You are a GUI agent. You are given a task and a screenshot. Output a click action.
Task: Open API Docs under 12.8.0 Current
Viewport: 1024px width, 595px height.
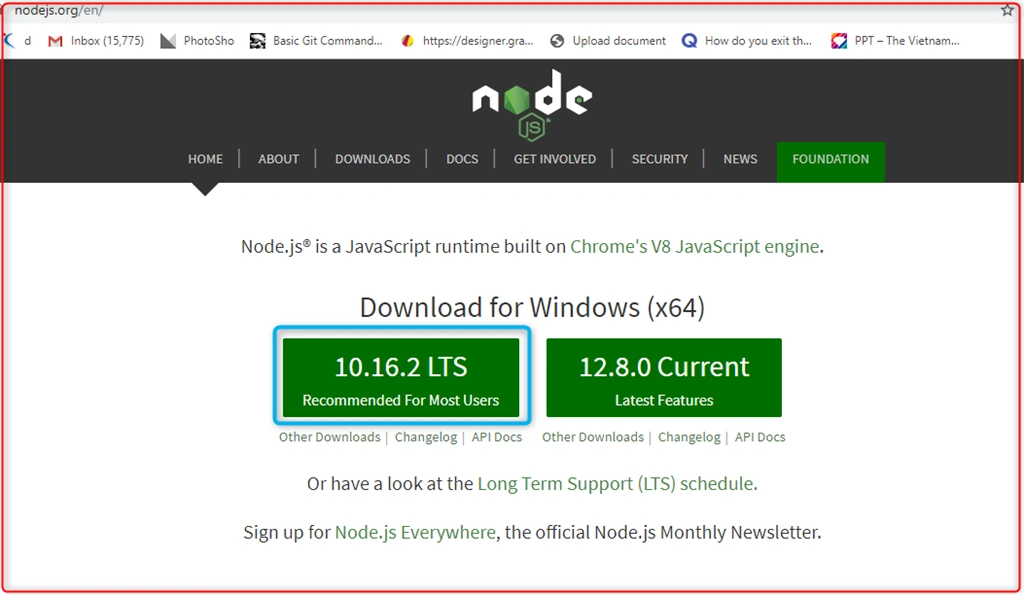click(760, 437)
